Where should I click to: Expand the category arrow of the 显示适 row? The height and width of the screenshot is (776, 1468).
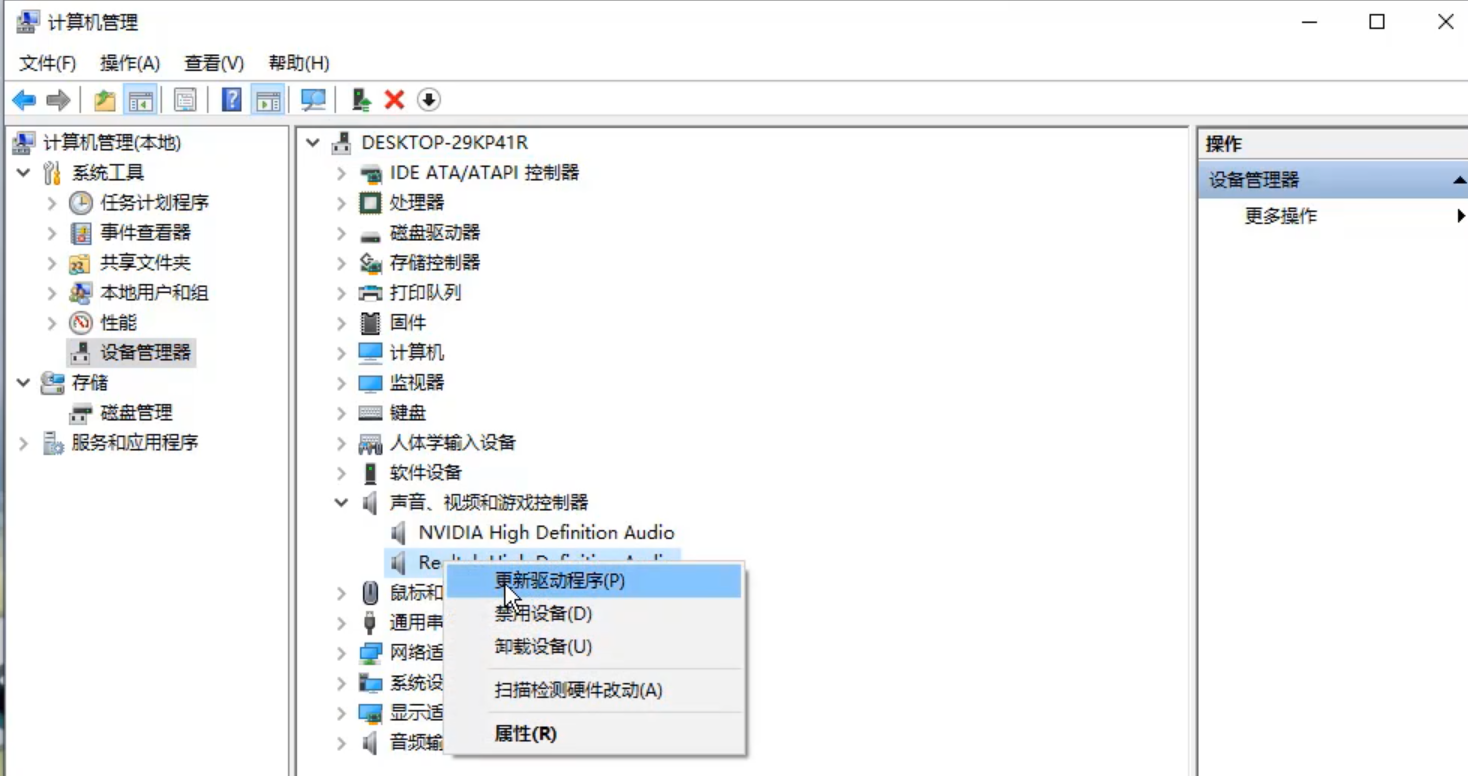342,713
